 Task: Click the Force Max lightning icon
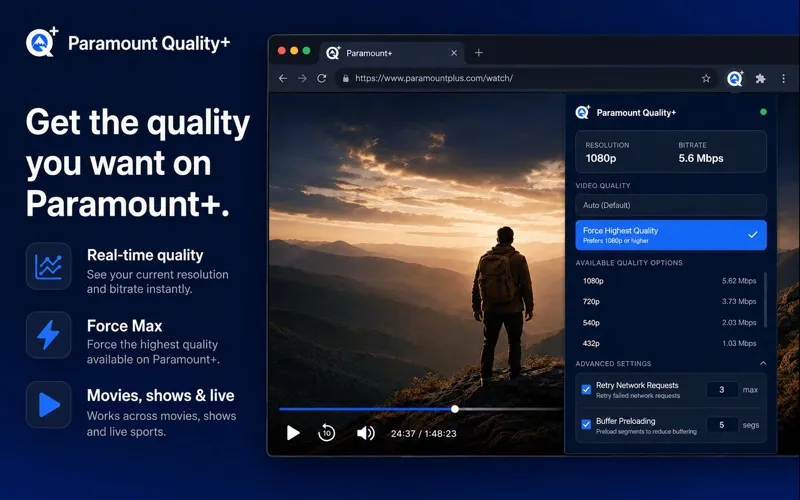coord(48,335)
